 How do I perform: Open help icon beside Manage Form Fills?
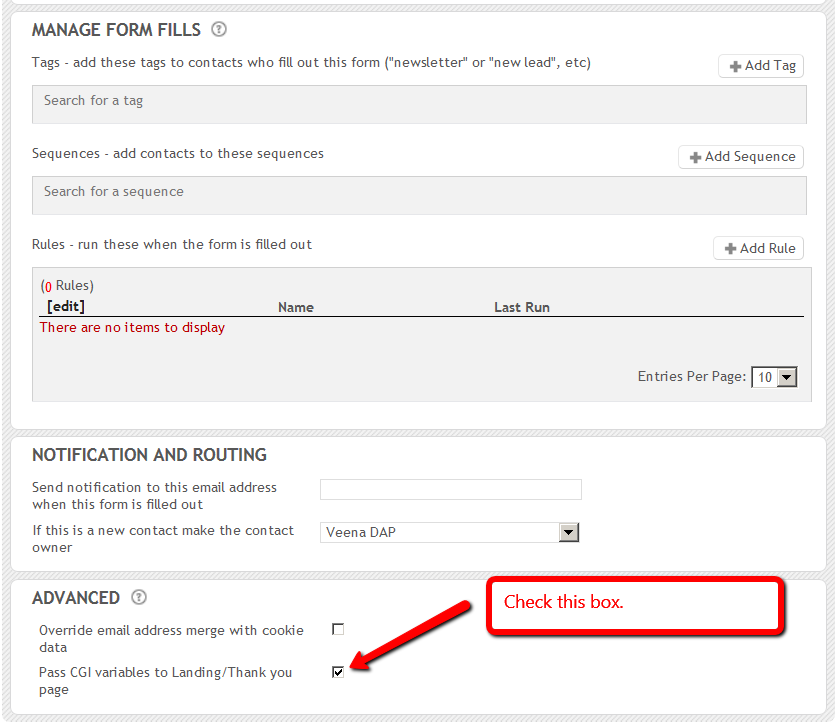[x=219, y=30]
